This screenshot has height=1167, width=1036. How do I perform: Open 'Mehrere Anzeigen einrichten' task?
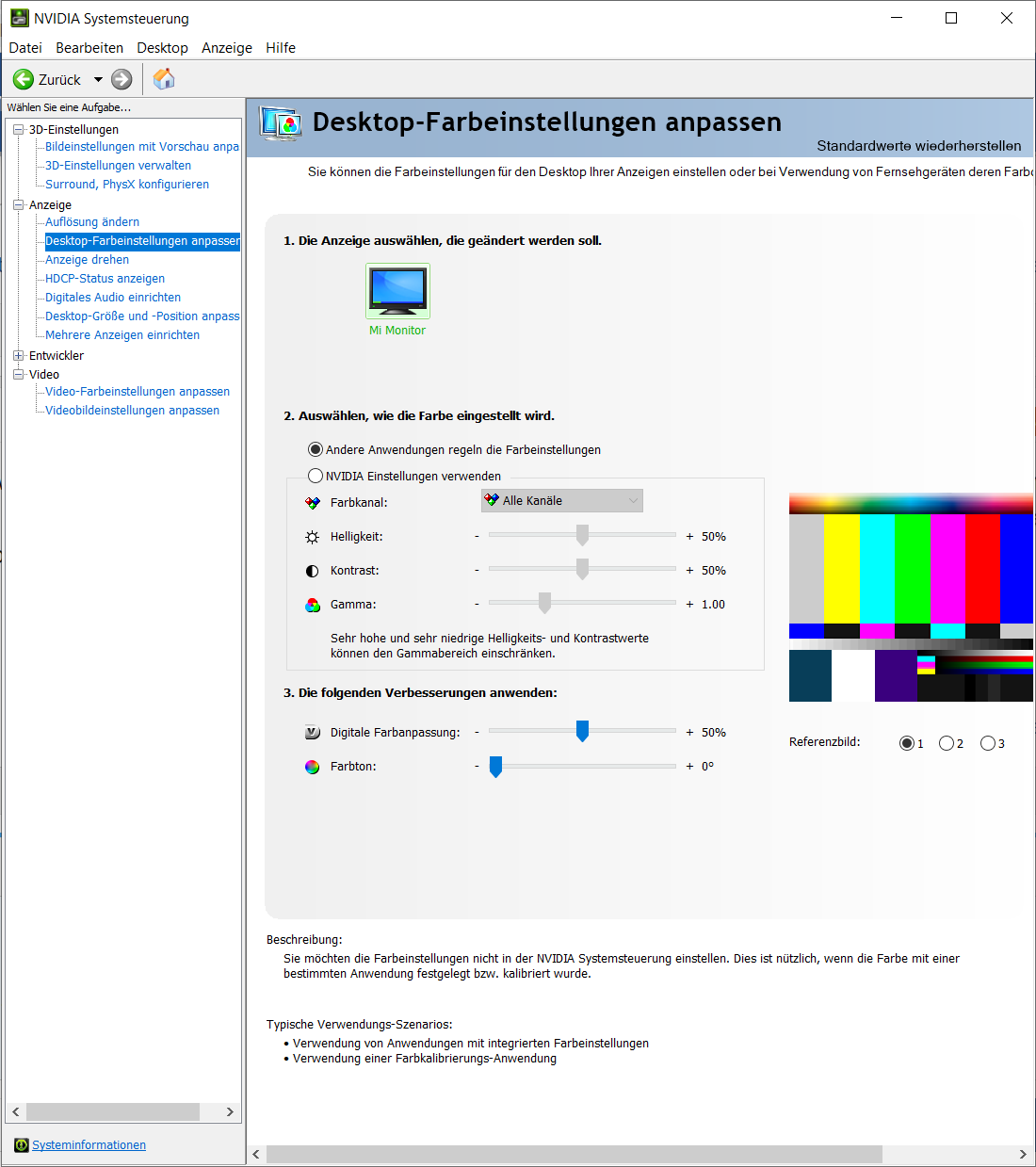(x=122, y=335)
